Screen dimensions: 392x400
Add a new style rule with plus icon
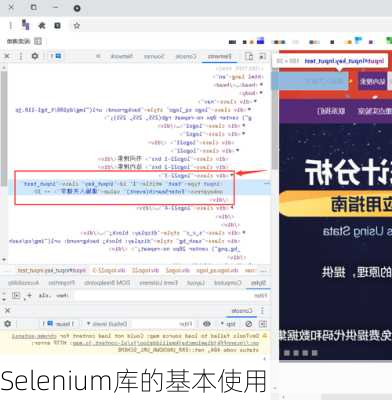29,295
